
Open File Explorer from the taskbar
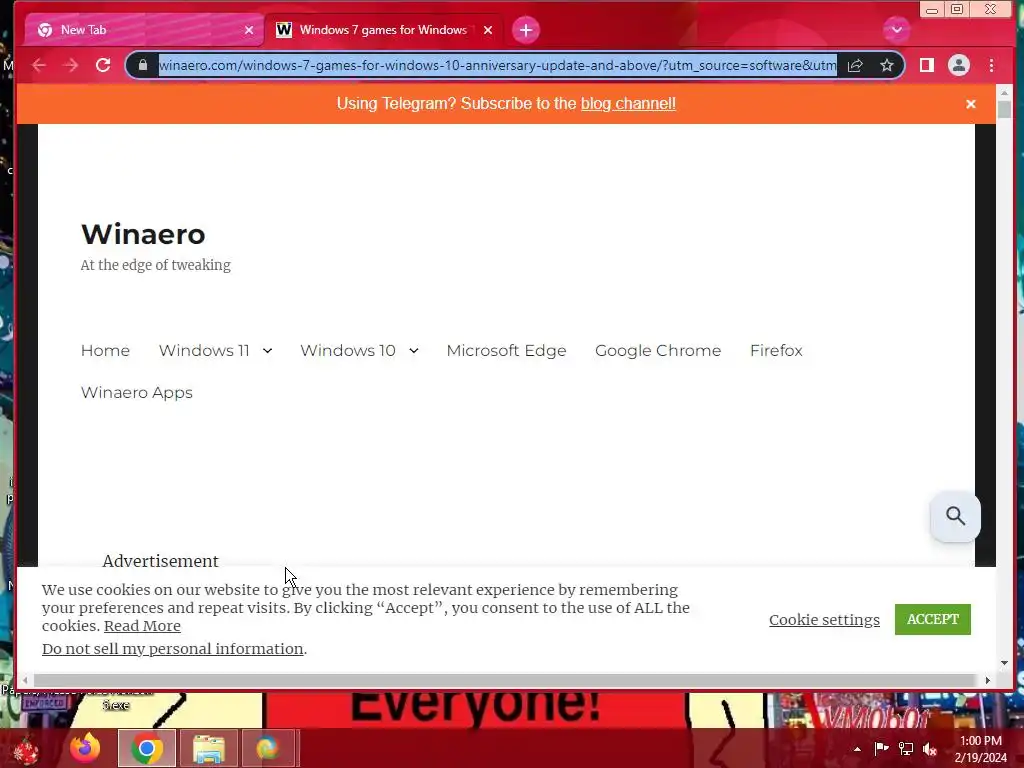pyautogui.click(x=208, y=748)
